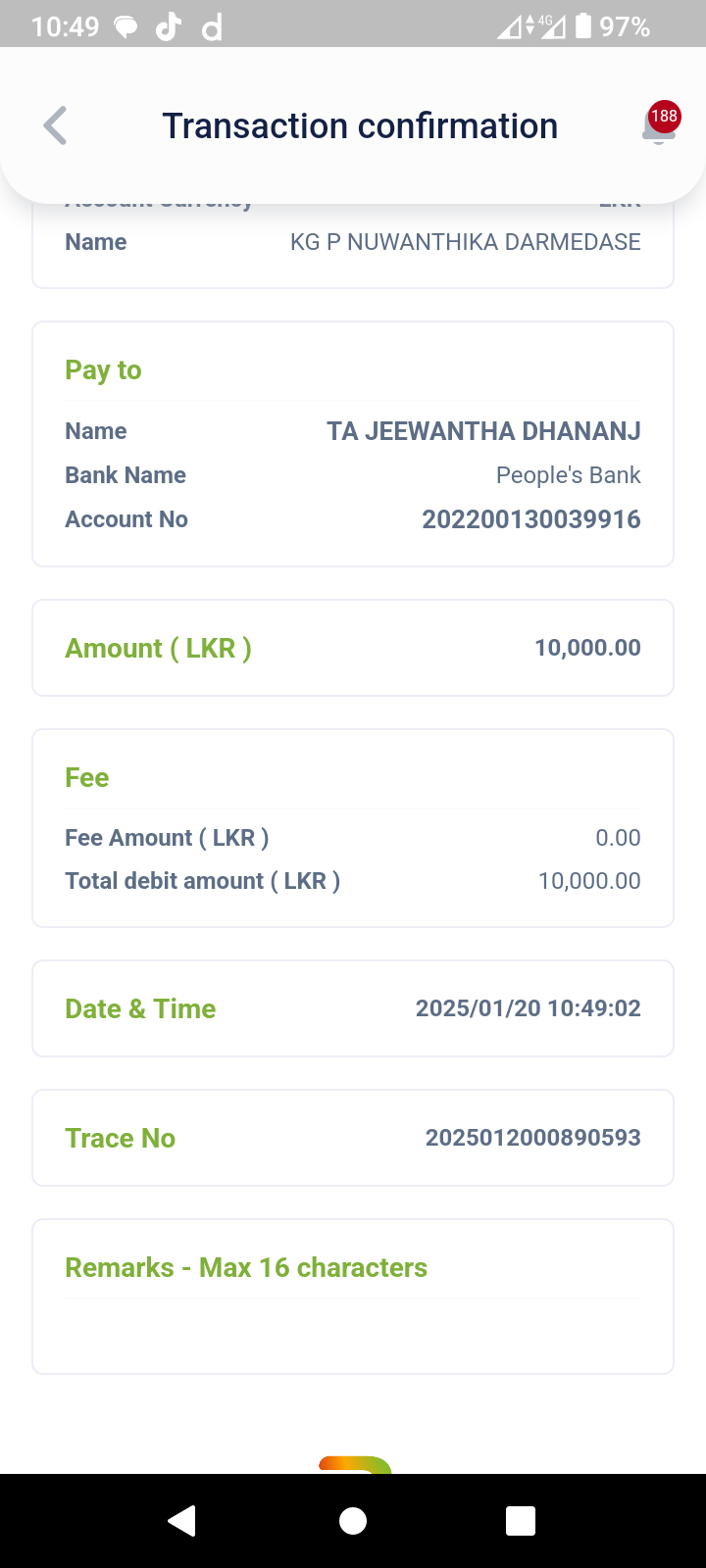Tap the Total debit amount value

pos(589,881)
